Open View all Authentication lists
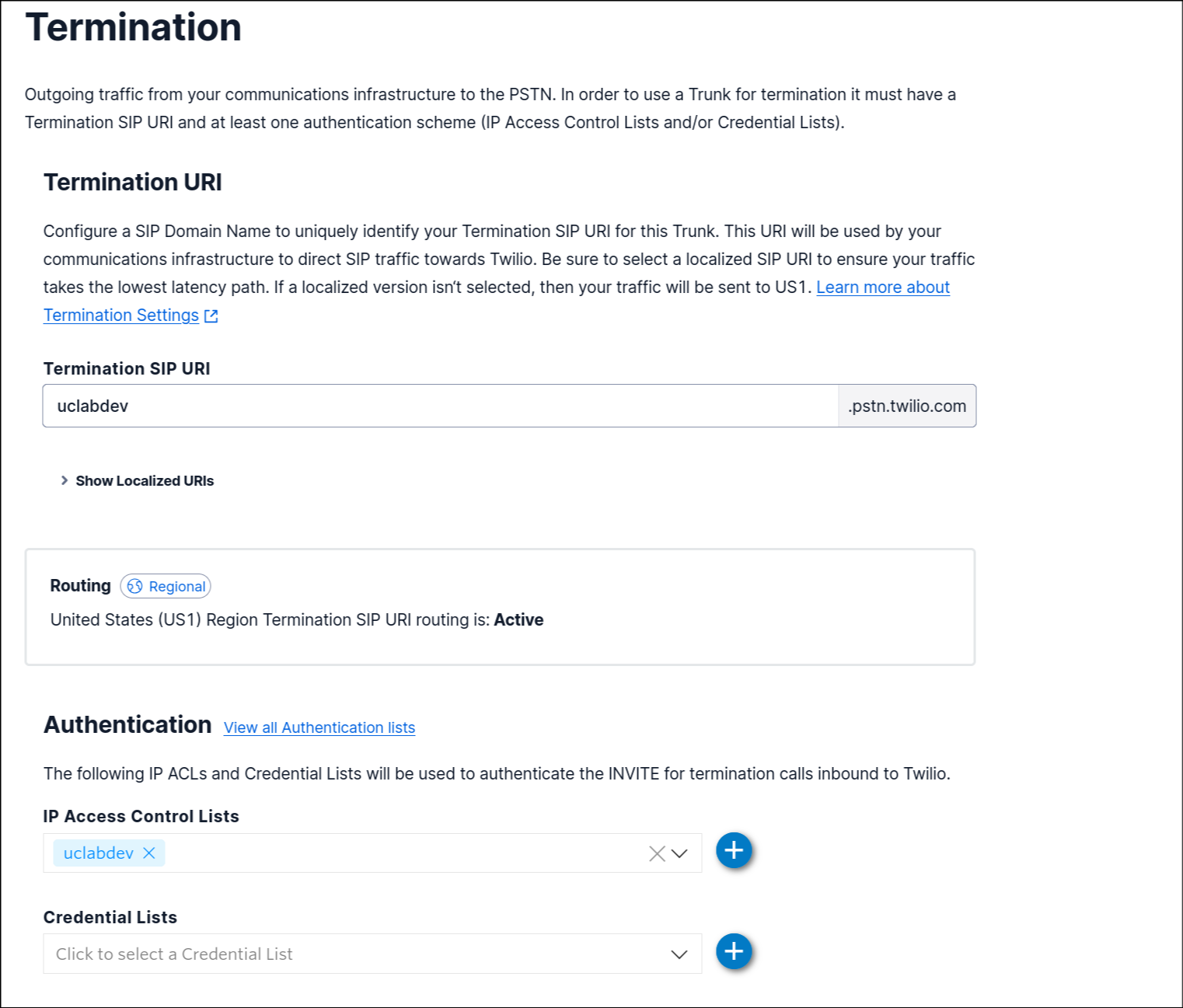Screen dimensions: 1183x1008 [319, 727]
